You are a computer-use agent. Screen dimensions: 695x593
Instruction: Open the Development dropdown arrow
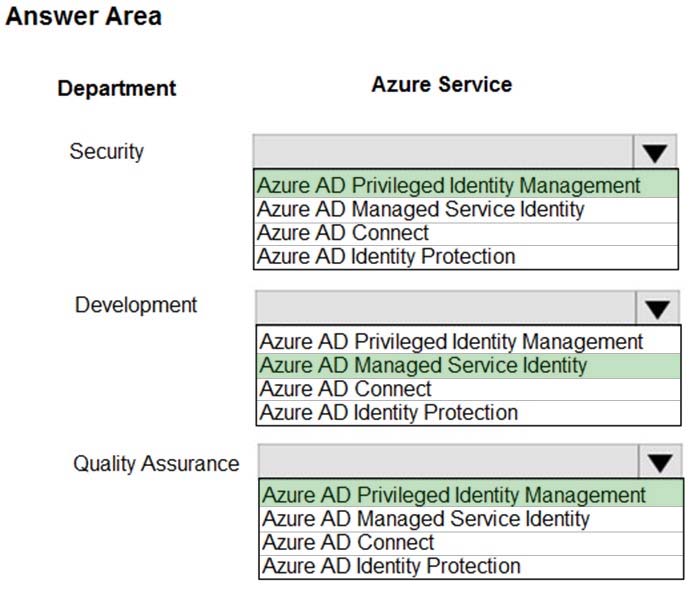[657, 308]
